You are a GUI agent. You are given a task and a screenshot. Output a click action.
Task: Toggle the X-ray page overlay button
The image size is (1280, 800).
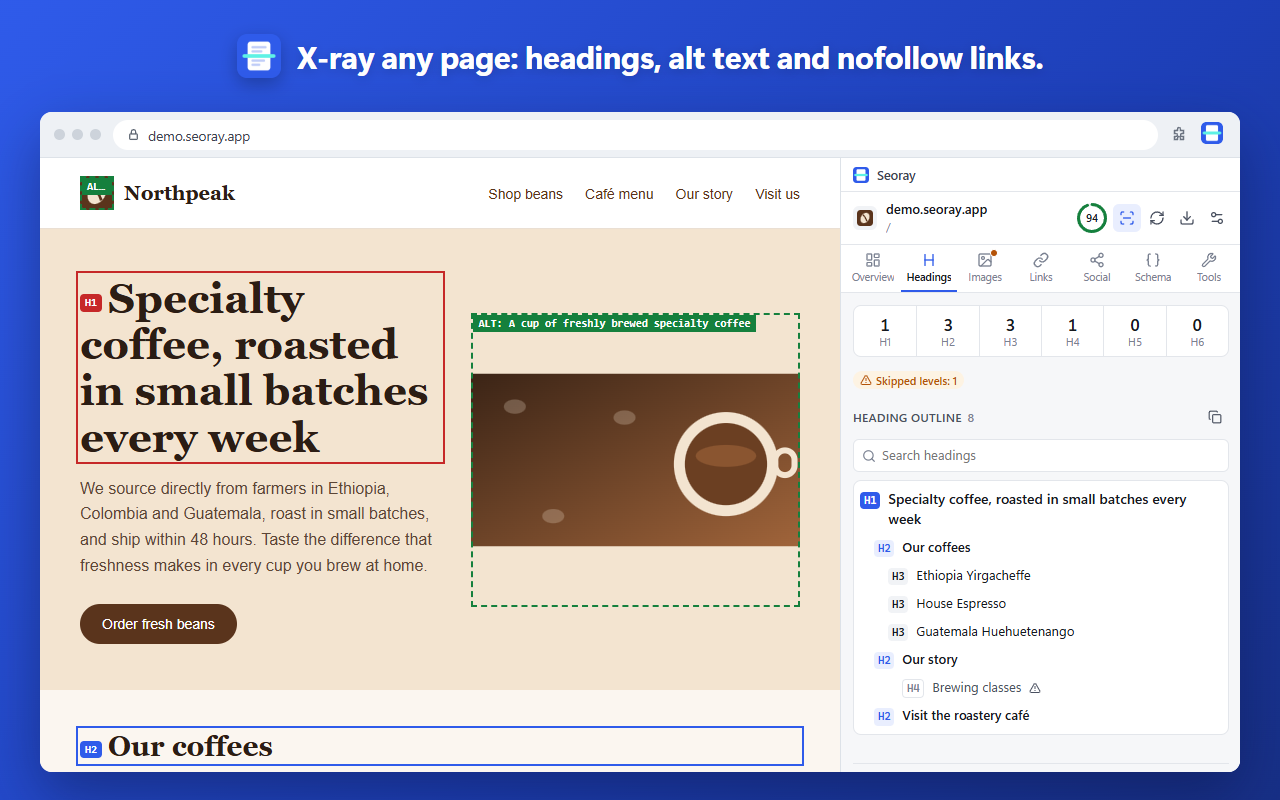[x=1127, y=218]
